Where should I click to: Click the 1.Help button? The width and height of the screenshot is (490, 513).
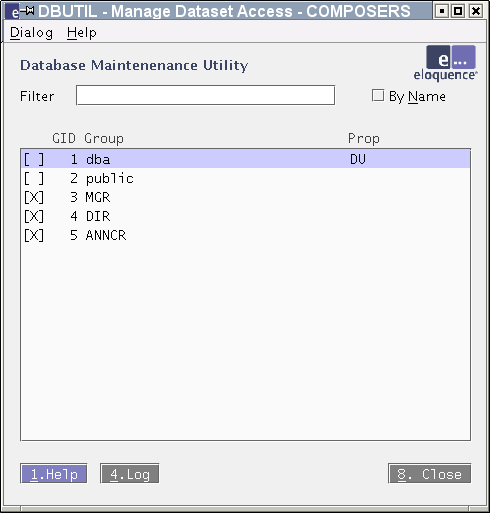[54, 473]
